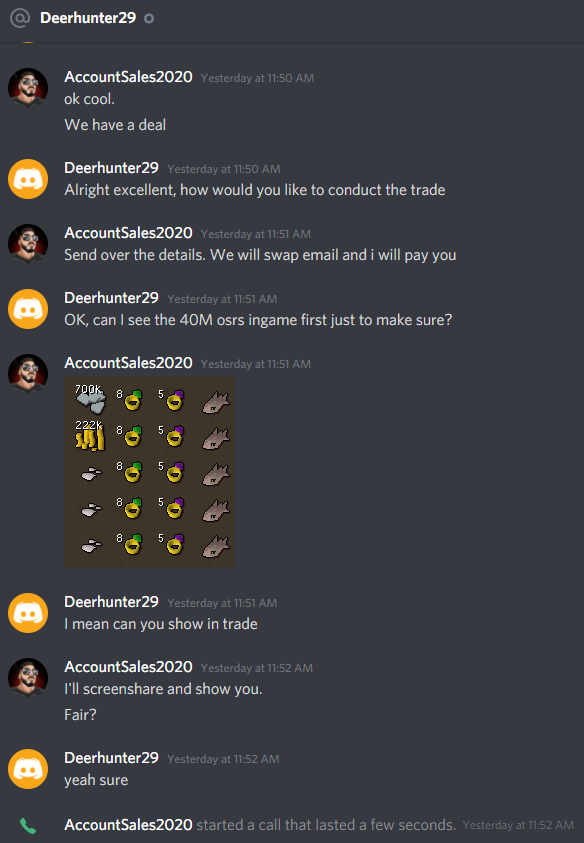Viewport: 584px width, 843px height.
Task: Click the Deerhunter29 username above 'Alright excellent'
Action: pos(111,168)
